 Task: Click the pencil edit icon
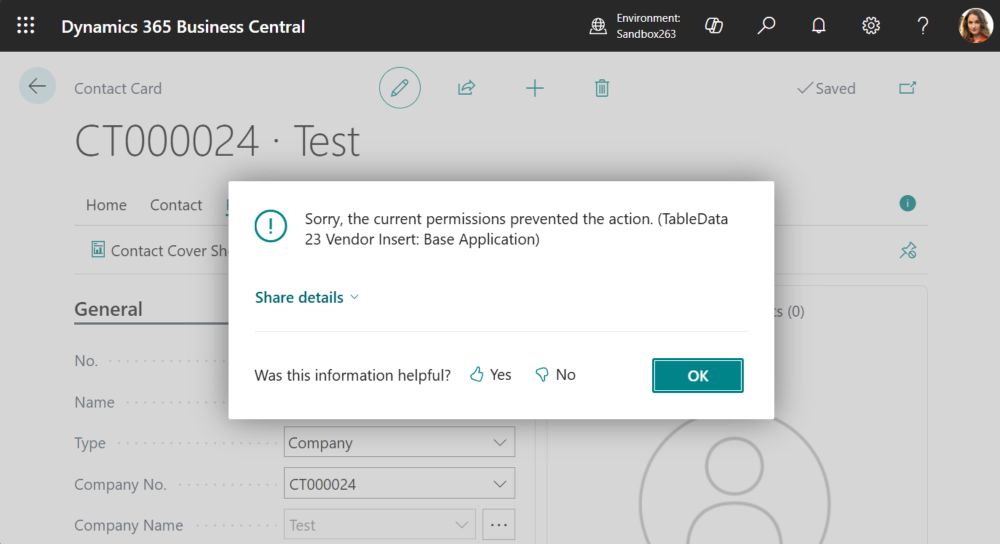tap(400, 87)
